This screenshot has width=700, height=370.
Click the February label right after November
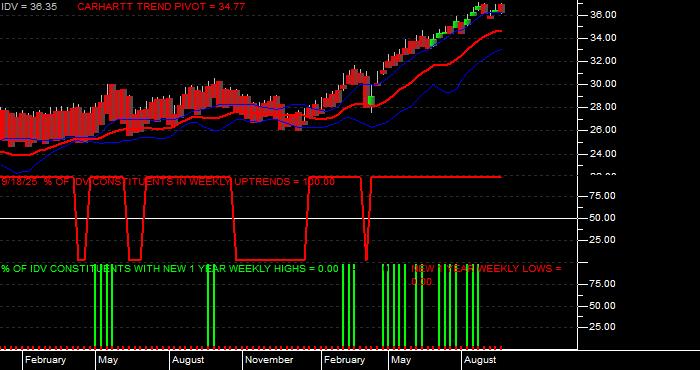345,360
